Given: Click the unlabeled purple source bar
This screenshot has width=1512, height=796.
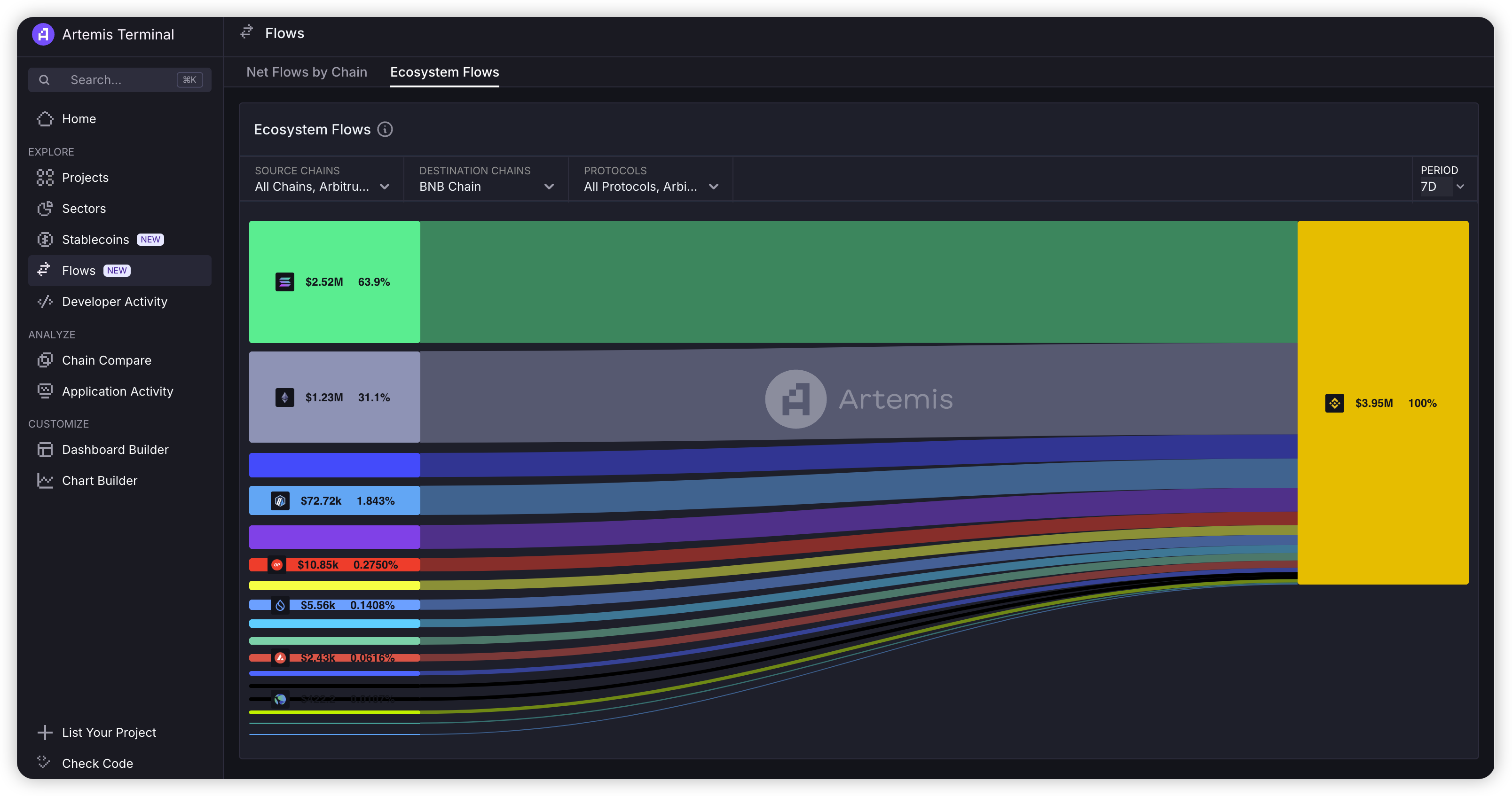Looking at the screenshot, I should [x=334, y=537].
